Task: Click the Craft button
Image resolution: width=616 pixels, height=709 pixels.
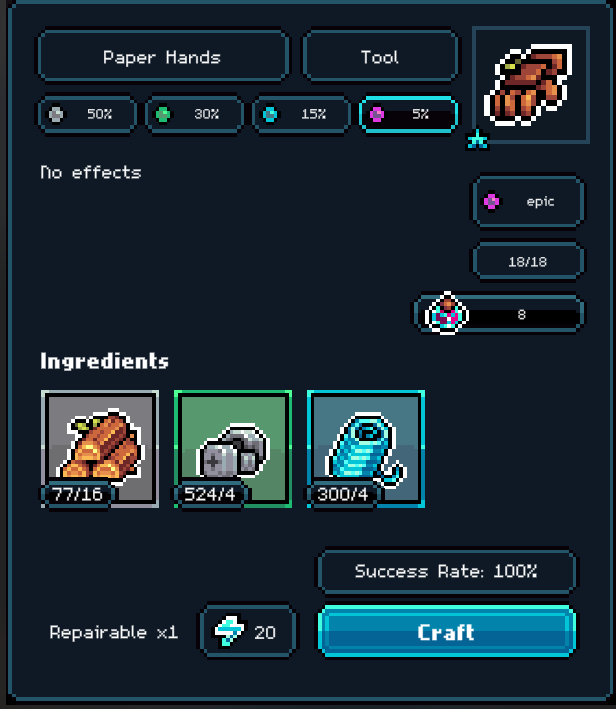Action: click(446, 631)
